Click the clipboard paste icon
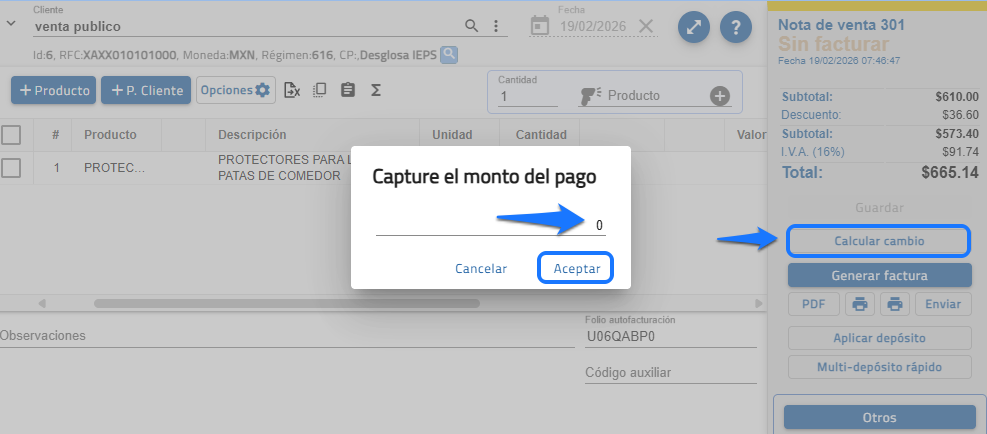Screen dimensions: 987x434 click(347, 90)
